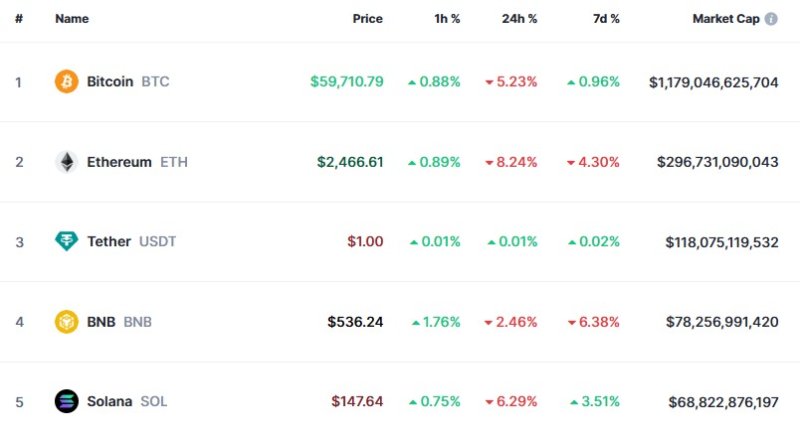This screenshot has width=800, height=437.
Task: Open the Ethereum ETH name link
Action: coord(136,161)
